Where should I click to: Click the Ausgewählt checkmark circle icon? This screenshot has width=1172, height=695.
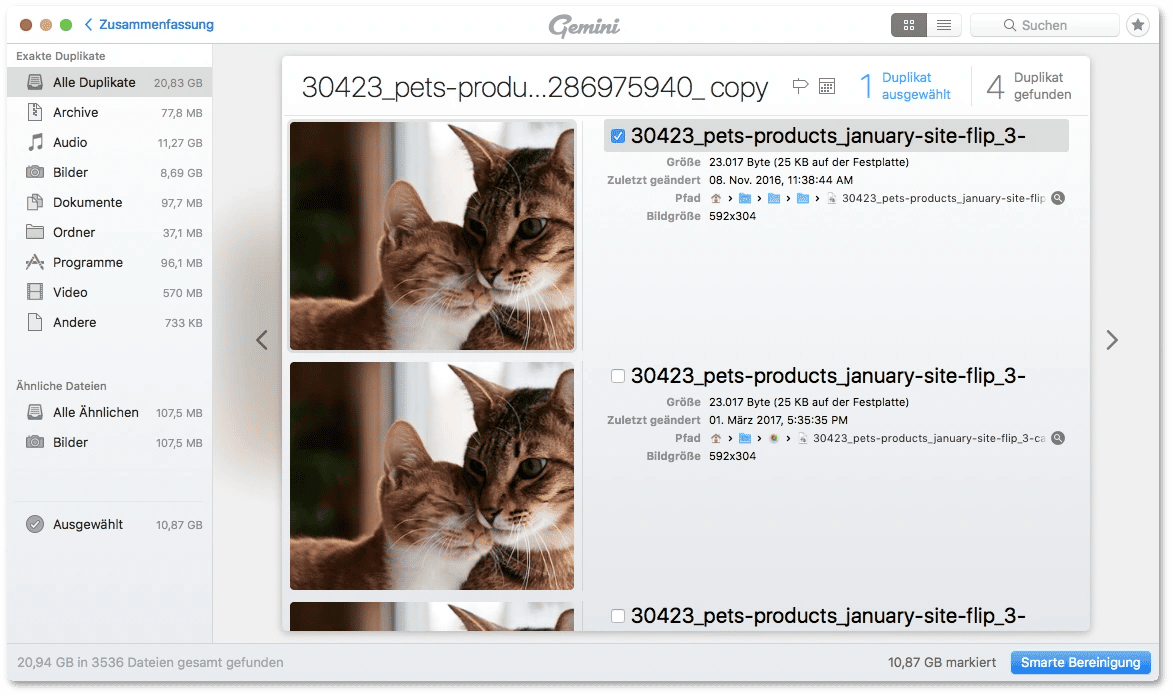tap(35, 524)
